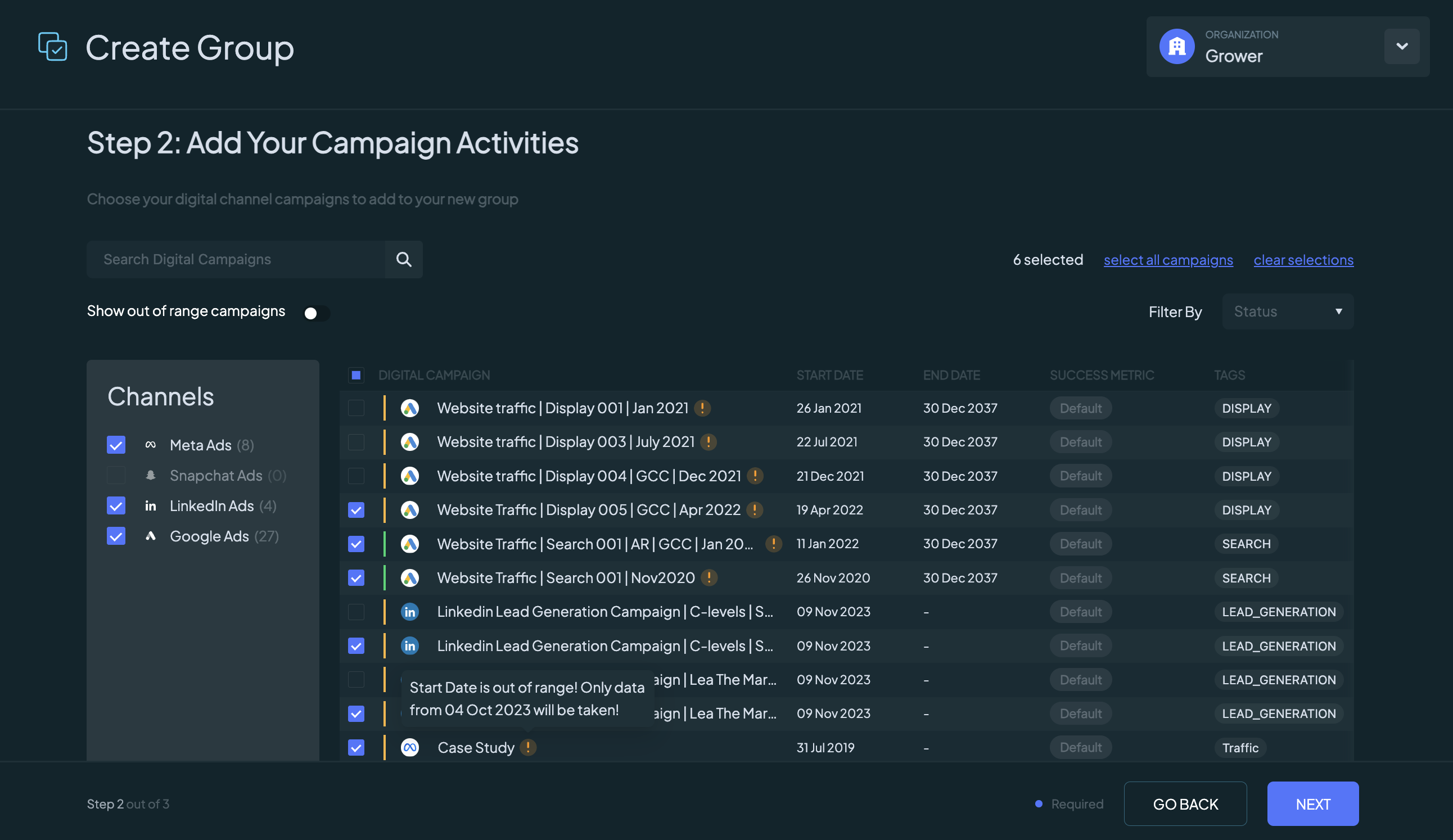The height and width of the screenshot is (840, 1453).
Task: Click LinkedIn icon on checked C-levels row
Action: click(409, 645)
